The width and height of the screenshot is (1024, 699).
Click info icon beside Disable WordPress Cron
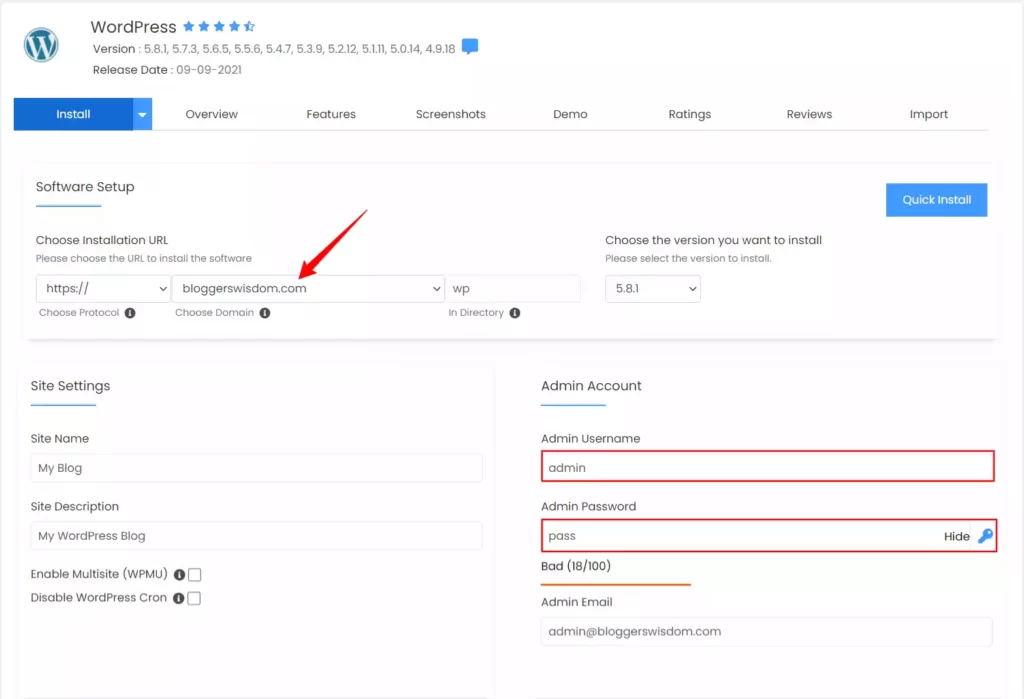click(x=178, y=598)
